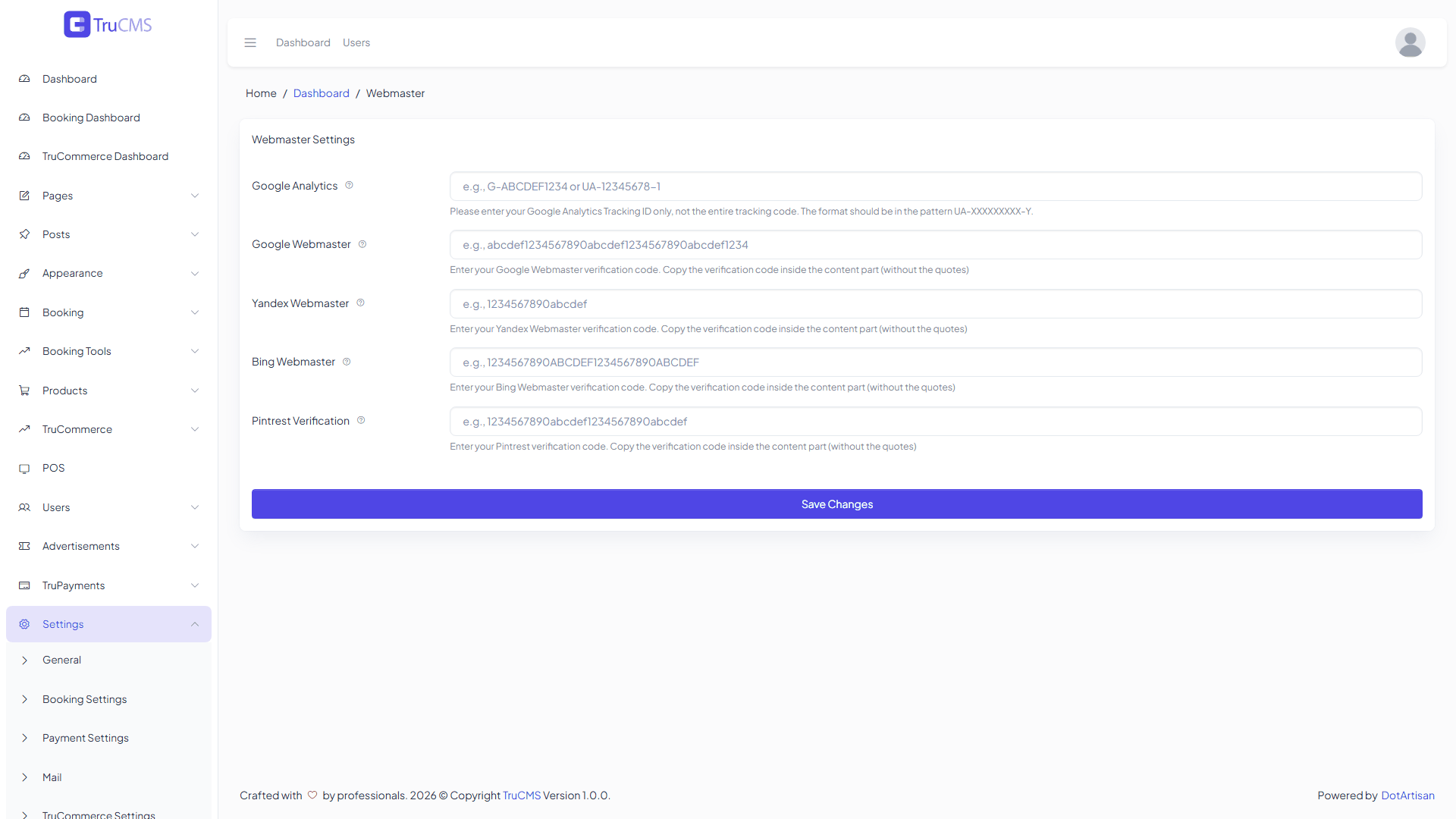Click the Pintrest Verification help icon

click(361, 420)
